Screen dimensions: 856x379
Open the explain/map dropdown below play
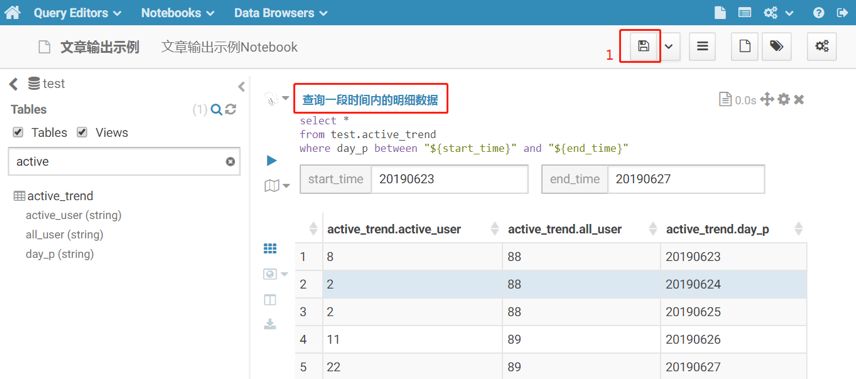[x=277, y=186]
